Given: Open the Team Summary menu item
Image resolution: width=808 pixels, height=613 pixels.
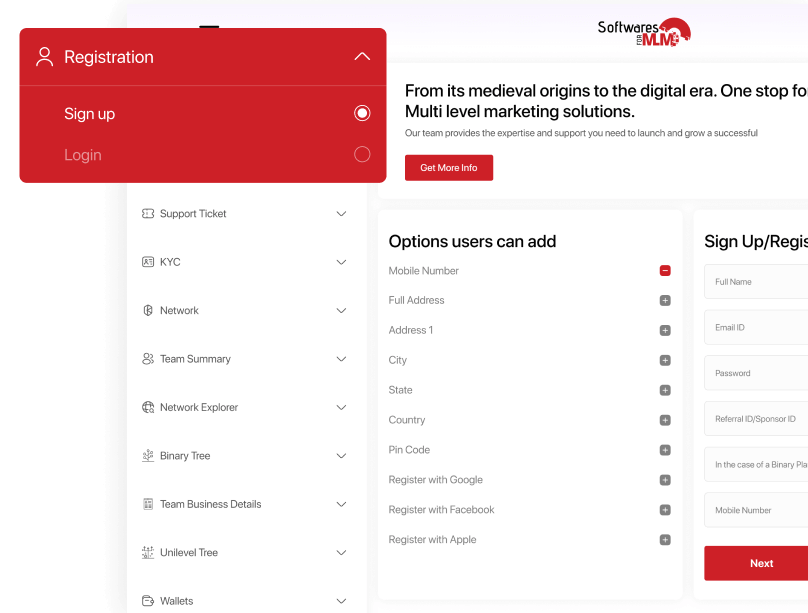Looking at the screenshot, I should (244, 359).
